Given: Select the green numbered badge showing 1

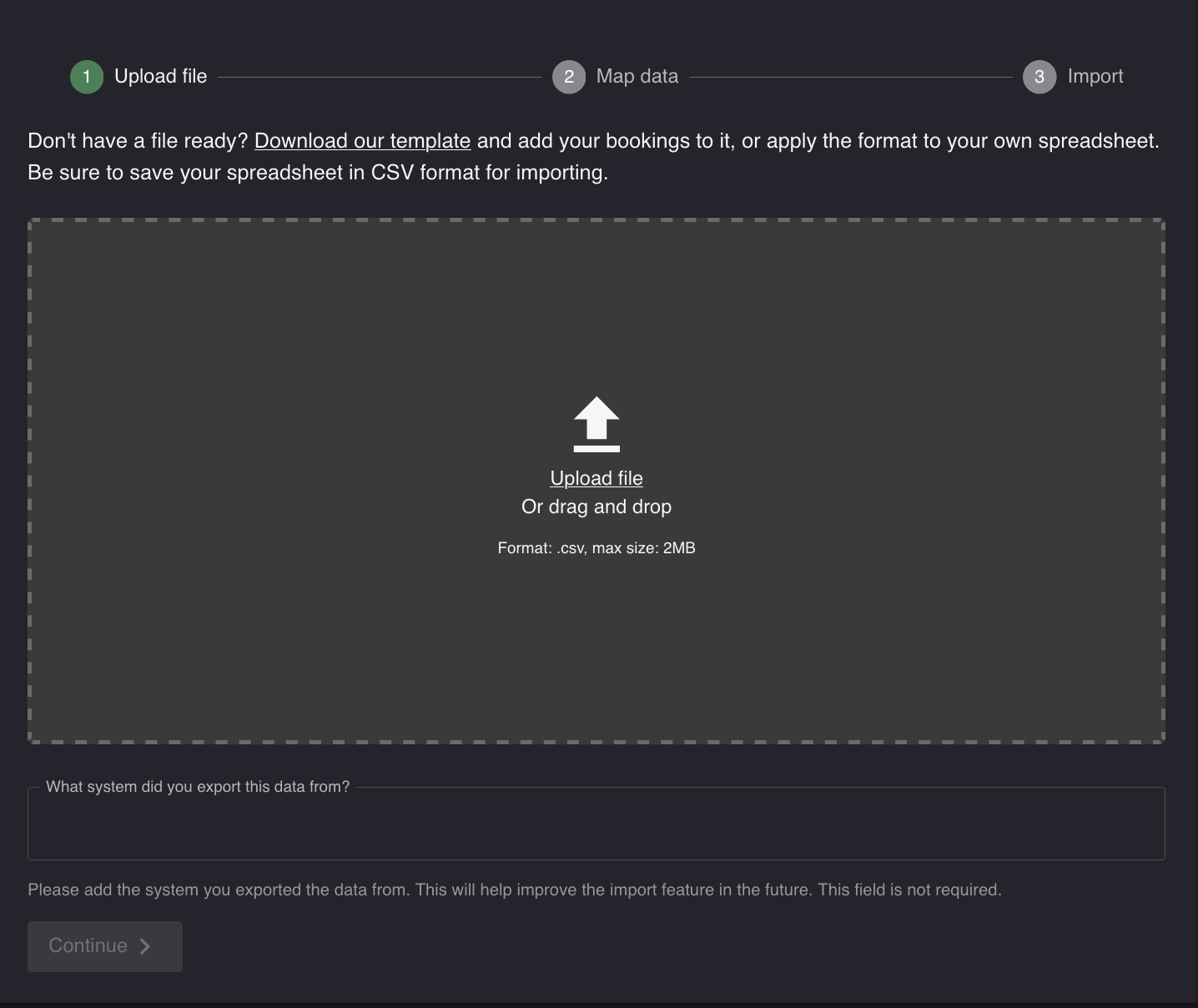Looking at the screenshot, I should [87, 76].
